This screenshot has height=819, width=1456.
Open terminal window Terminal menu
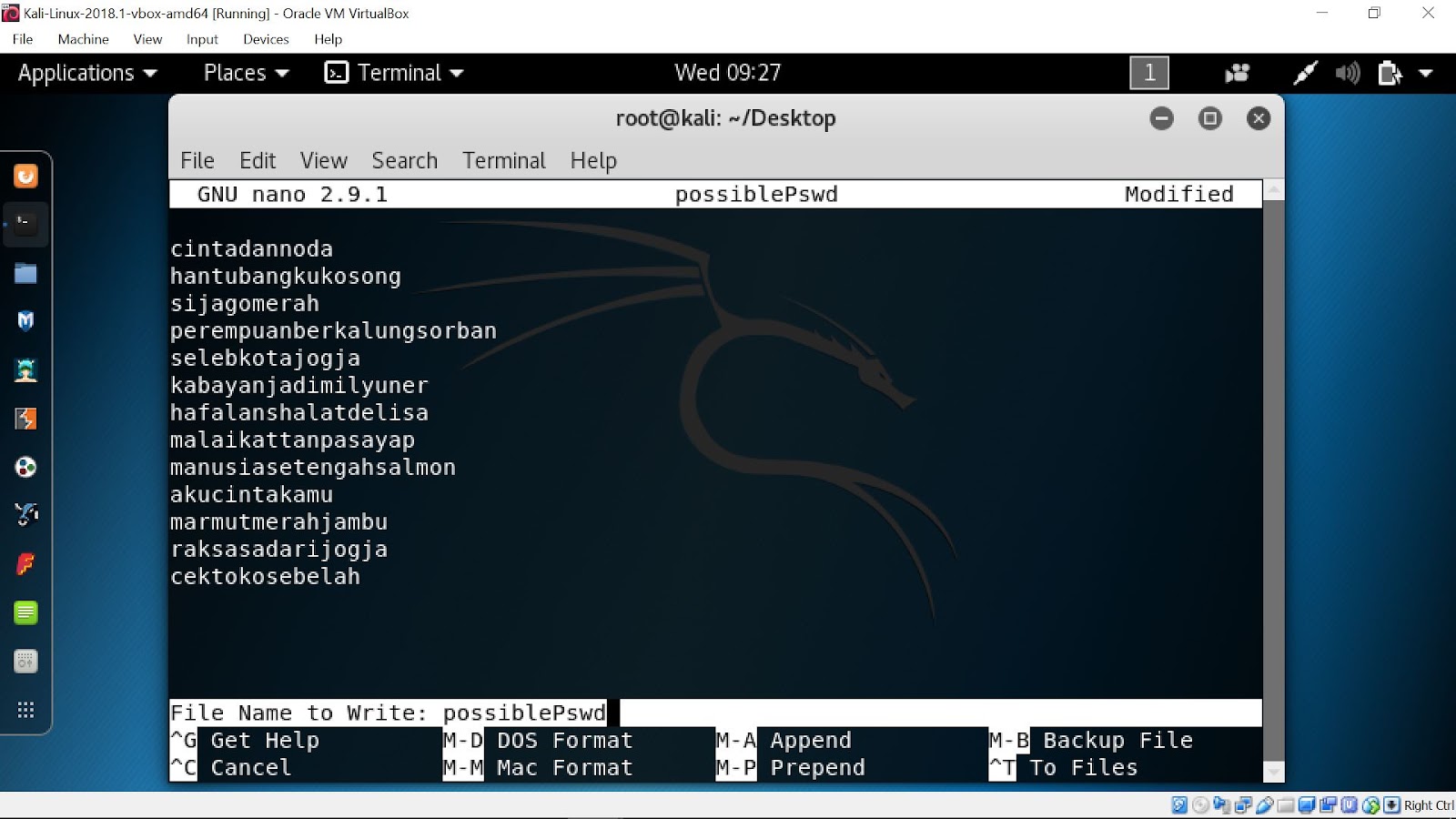[504, 161]
